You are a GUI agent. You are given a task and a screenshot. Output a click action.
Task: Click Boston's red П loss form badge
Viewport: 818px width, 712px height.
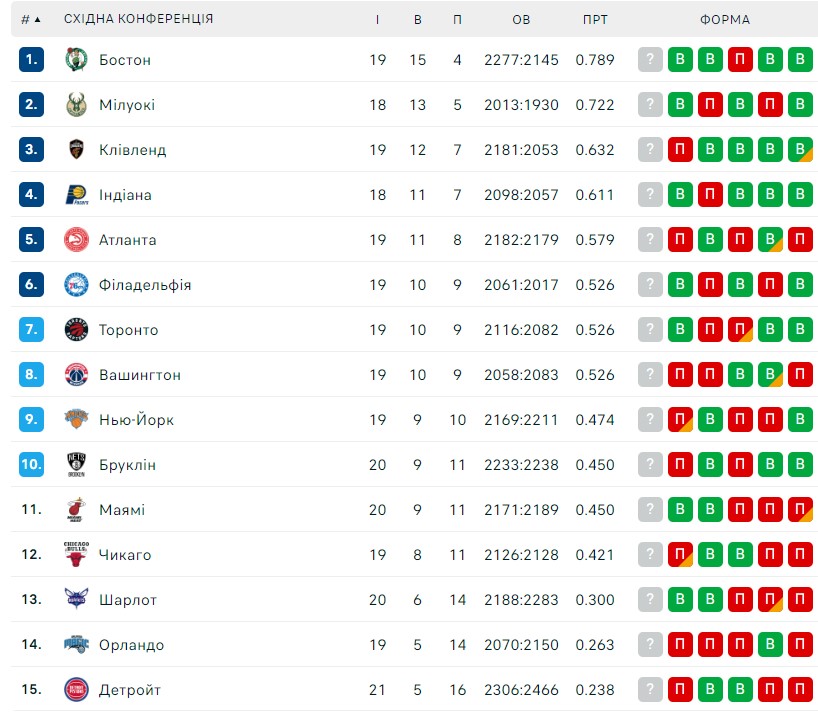pyautogui.click(x=740, y=59)
